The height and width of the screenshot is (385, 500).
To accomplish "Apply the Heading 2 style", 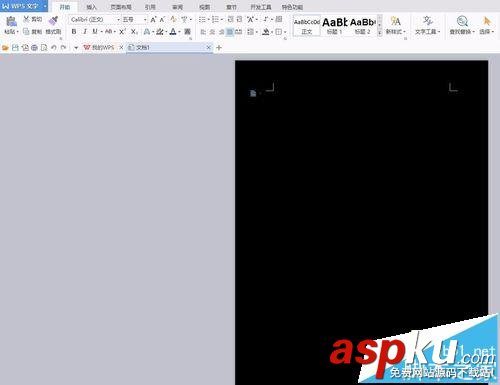I will click(362, 26).
